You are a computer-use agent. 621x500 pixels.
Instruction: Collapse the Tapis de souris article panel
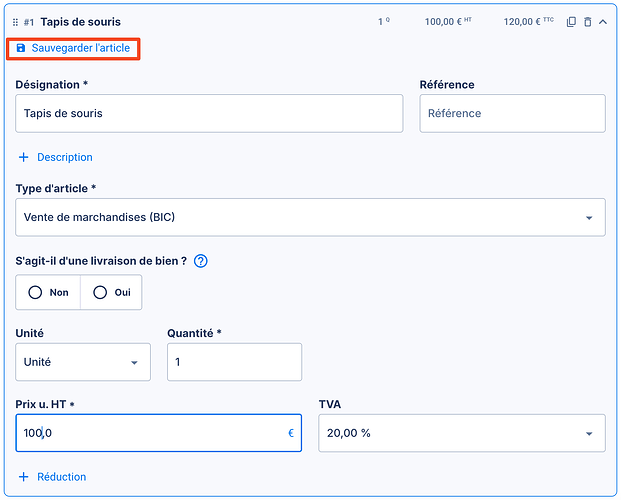pos(603,22)
